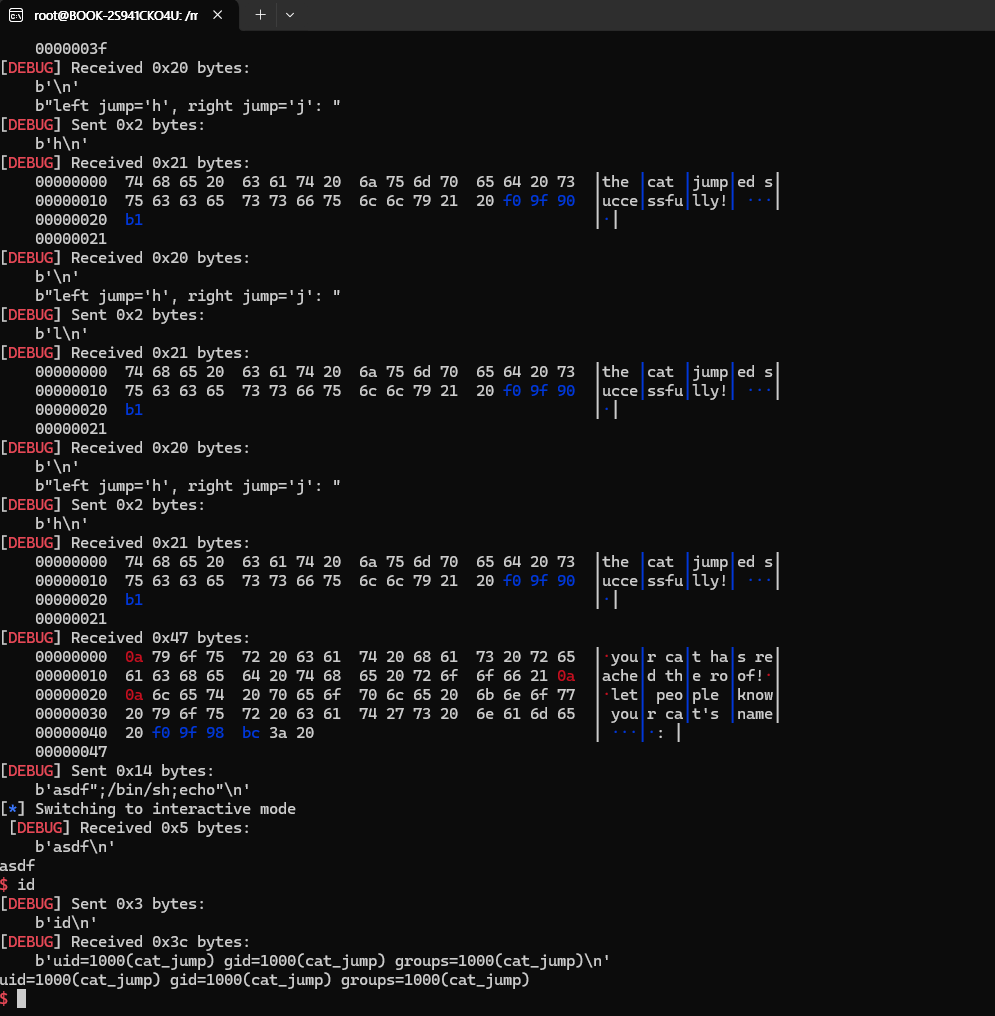This screenshot has height=1016, width=995.
Task: Click the b'asdf\n' received bytes line
Action: pos(75,847)
